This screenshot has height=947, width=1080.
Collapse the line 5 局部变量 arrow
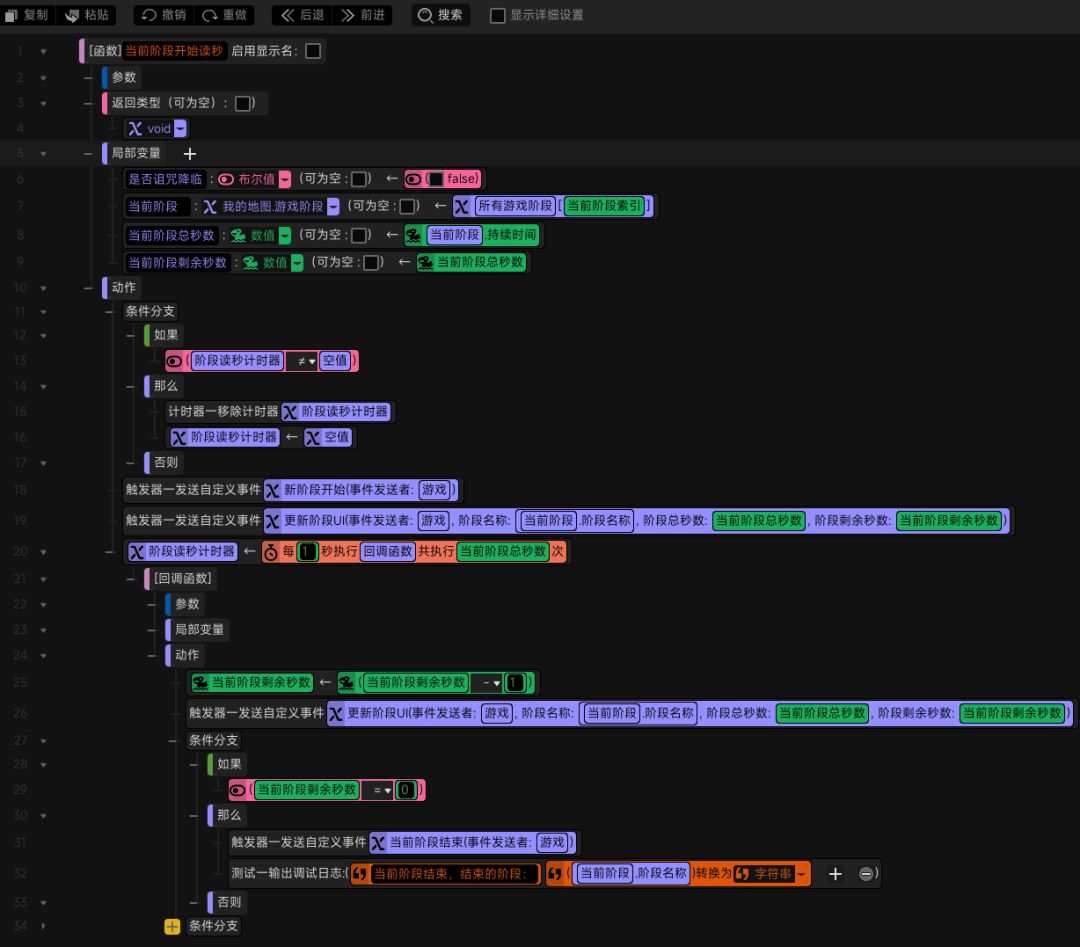point(43,154)
